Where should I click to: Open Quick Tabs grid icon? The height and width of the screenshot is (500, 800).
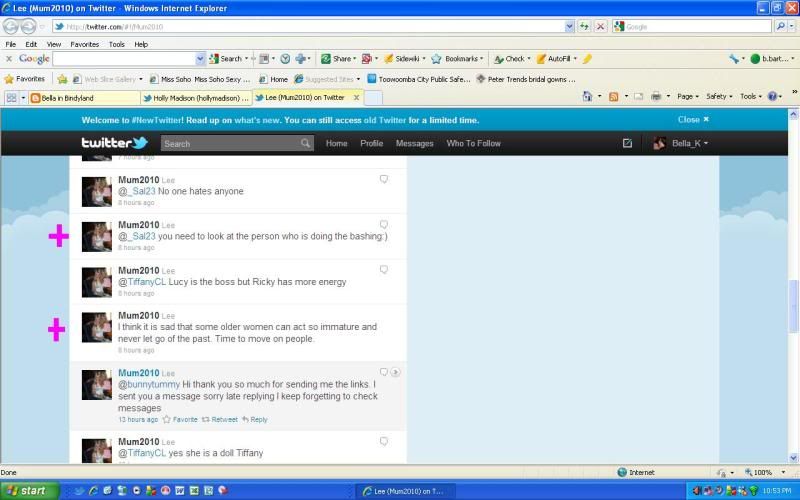(11, 97)
